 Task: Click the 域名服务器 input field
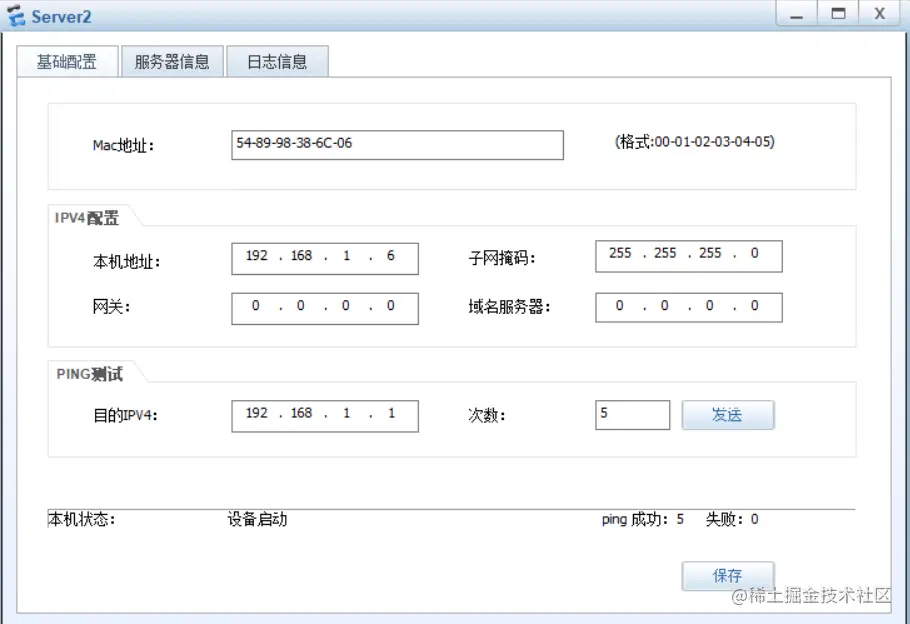coord(689,306)
